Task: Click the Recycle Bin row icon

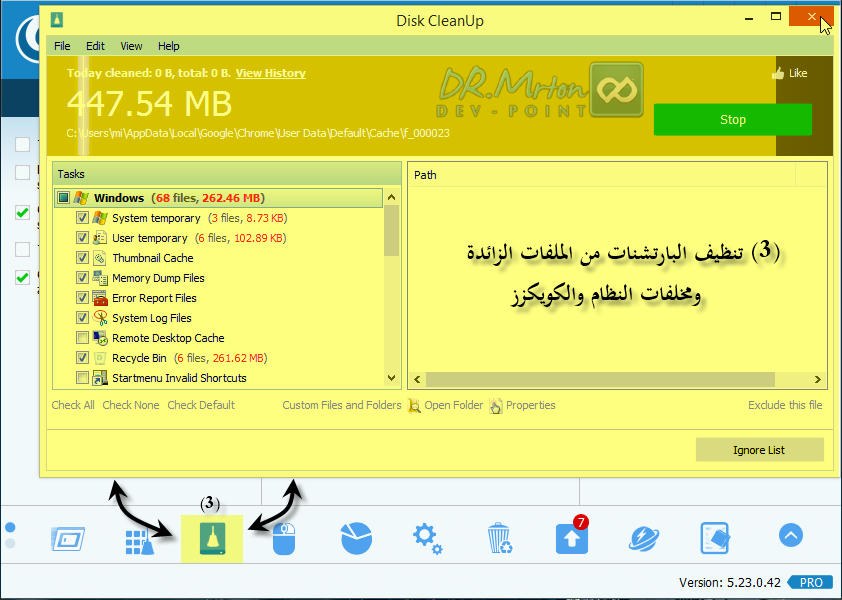Action: pos(100,358)
